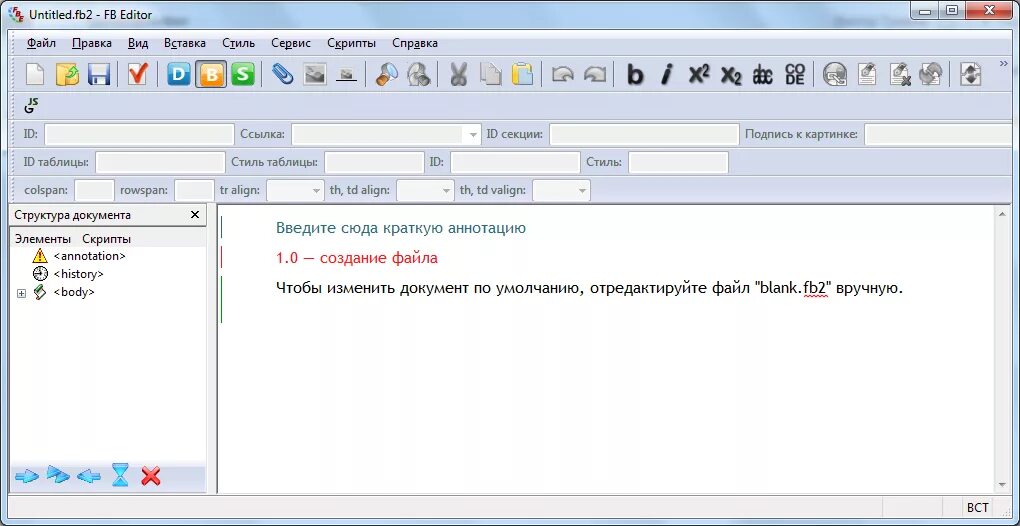Image resolution: width=1020 pixels, height=526 pixels.
Task: Select the <annotation> tree node
Action: point(89,256)
